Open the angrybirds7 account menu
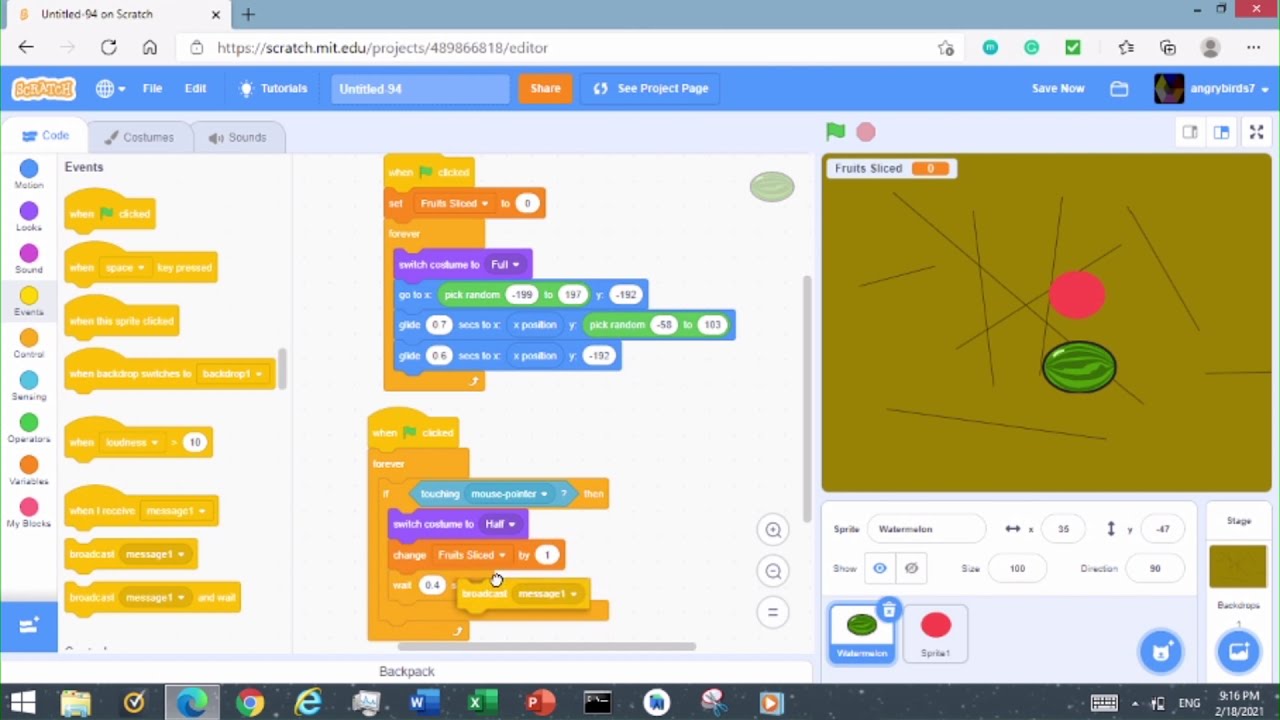The image size is (1280, 720). (x=1212, y=88)
